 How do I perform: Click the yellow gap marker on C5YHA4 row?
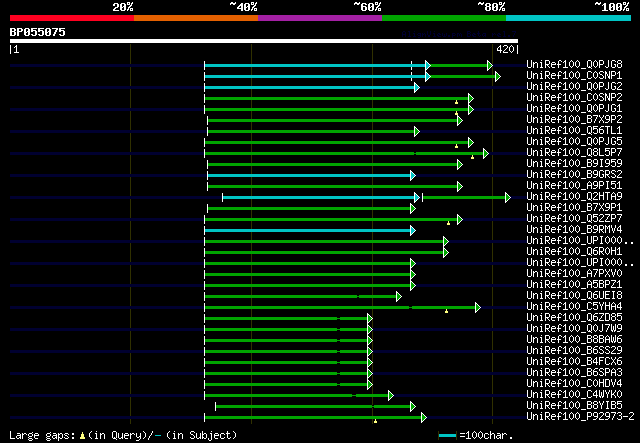coord(447,311)
